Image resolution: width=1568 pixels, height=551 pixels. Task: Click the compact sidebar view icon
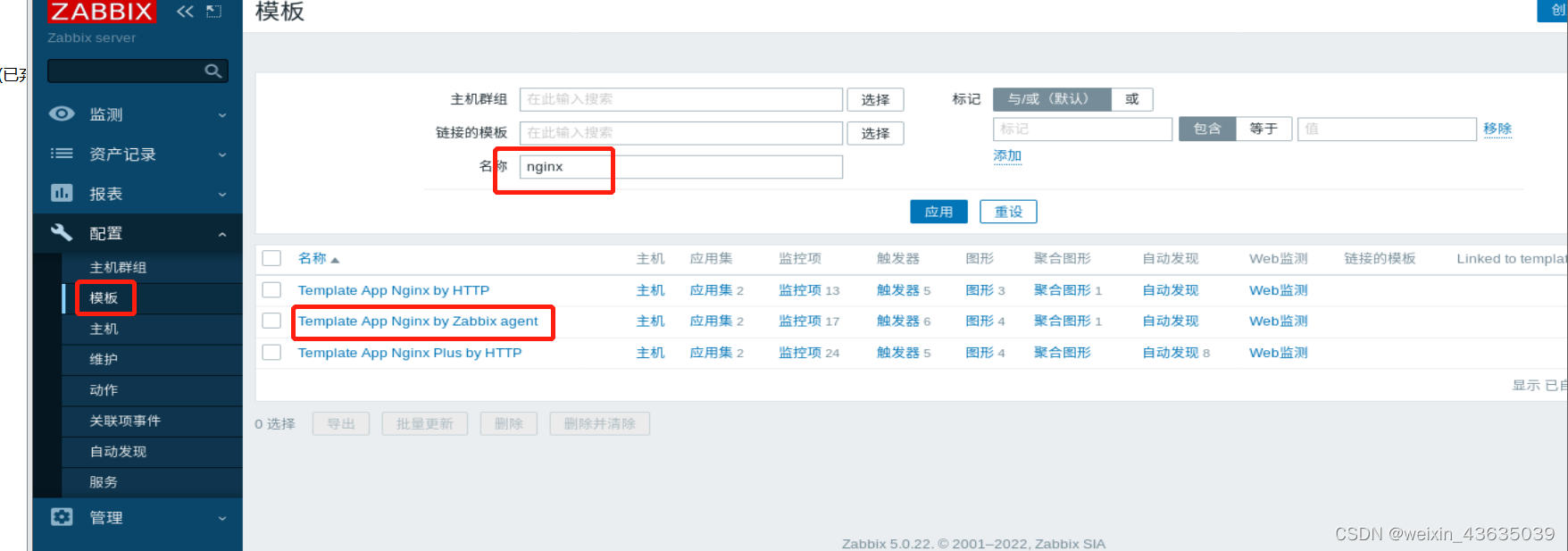(213, 12)
